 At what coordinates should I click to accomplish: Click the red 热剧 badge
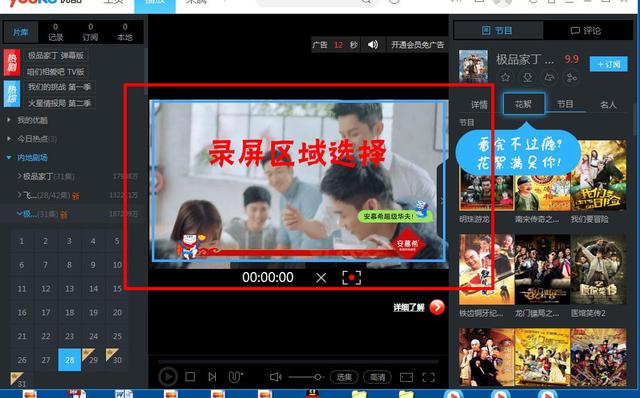pyautogui.click(x=12, y=62)
